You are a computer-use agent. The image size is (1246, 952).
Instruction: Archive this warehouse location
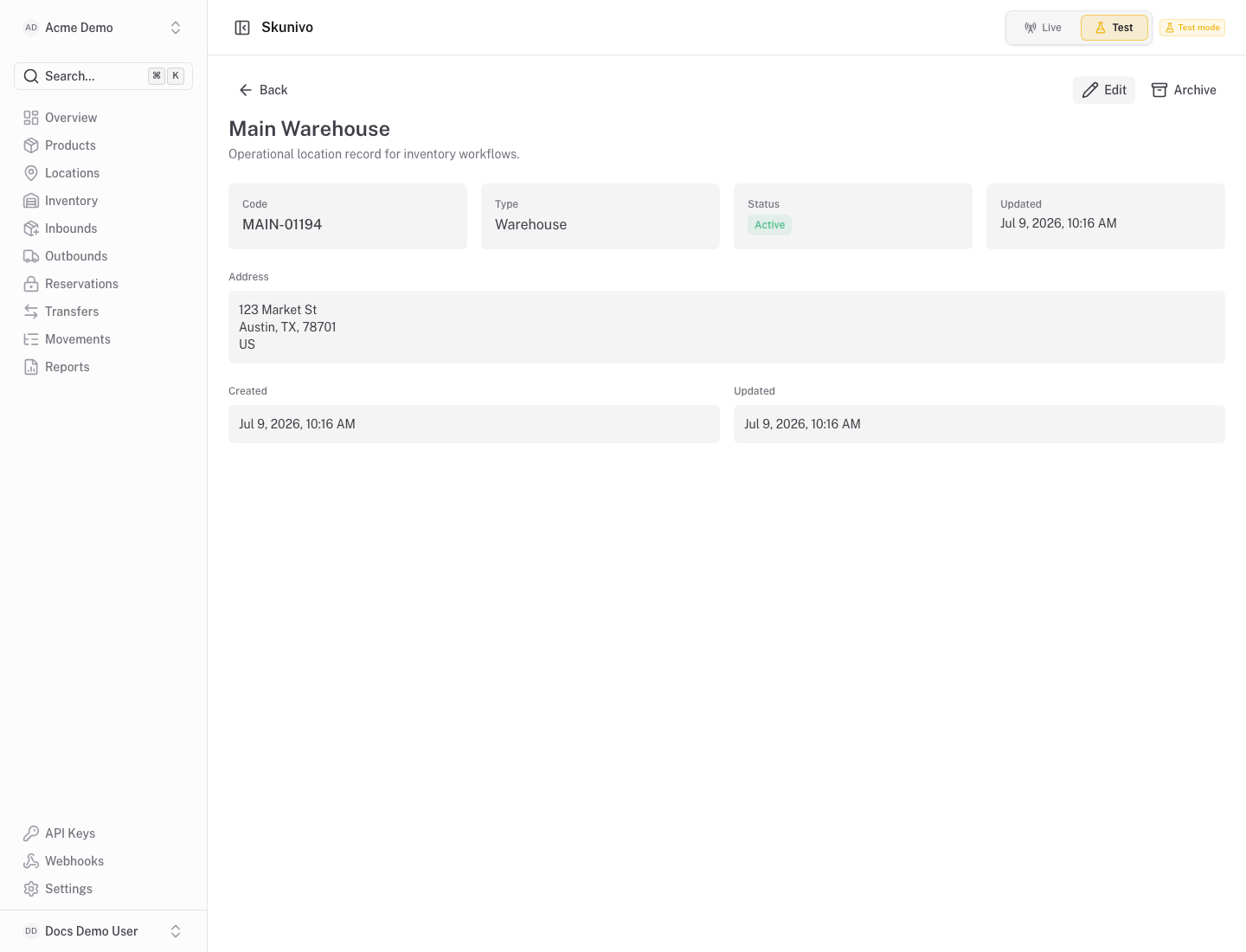(x=1184, y=90)
